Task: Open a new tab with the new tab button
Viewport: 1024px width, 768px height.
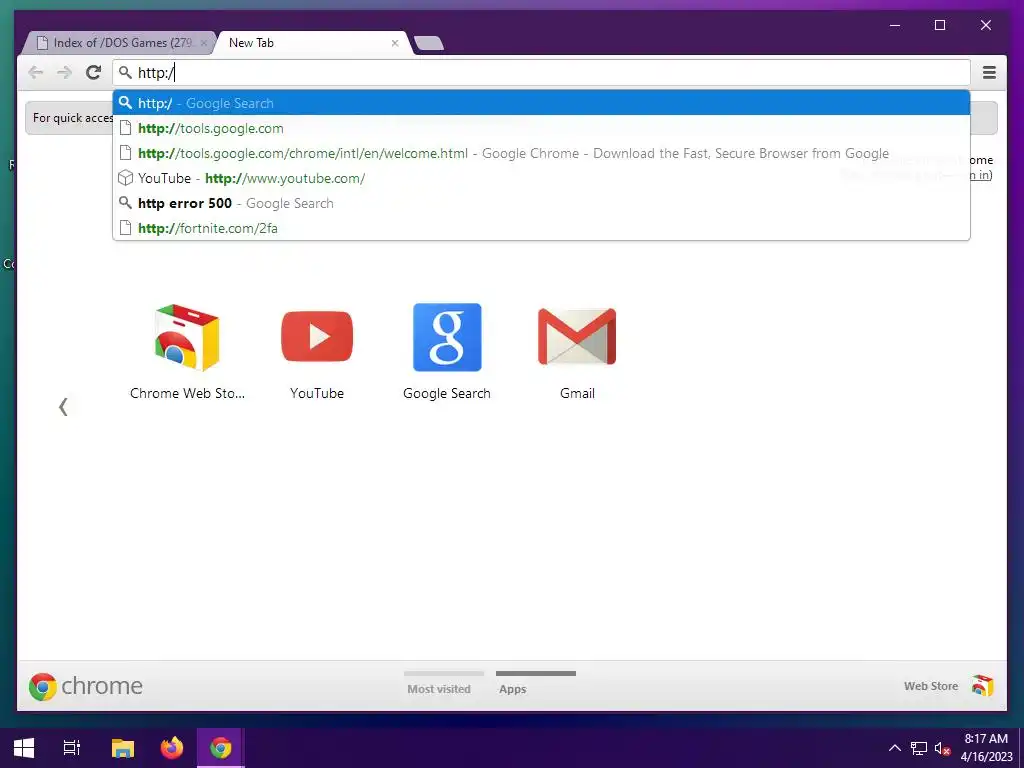Action: point(428,44)
